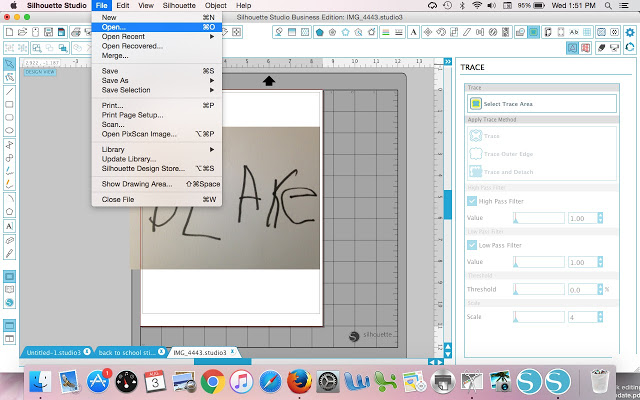Click the Select Trace Area icon
The height and width of the screenshot is (400, 640).
point(476,104)
